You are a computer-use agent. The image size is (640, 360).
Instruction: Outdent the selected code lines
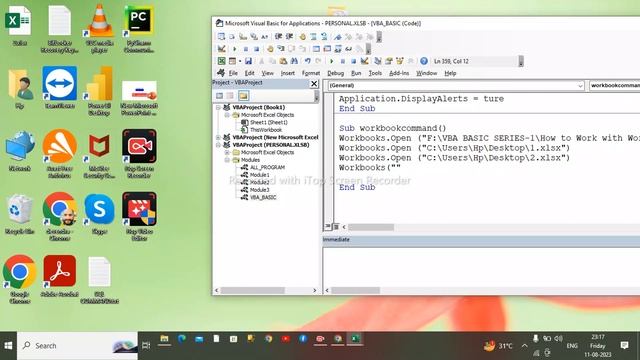pyautogui.click(x=289, y=37)
